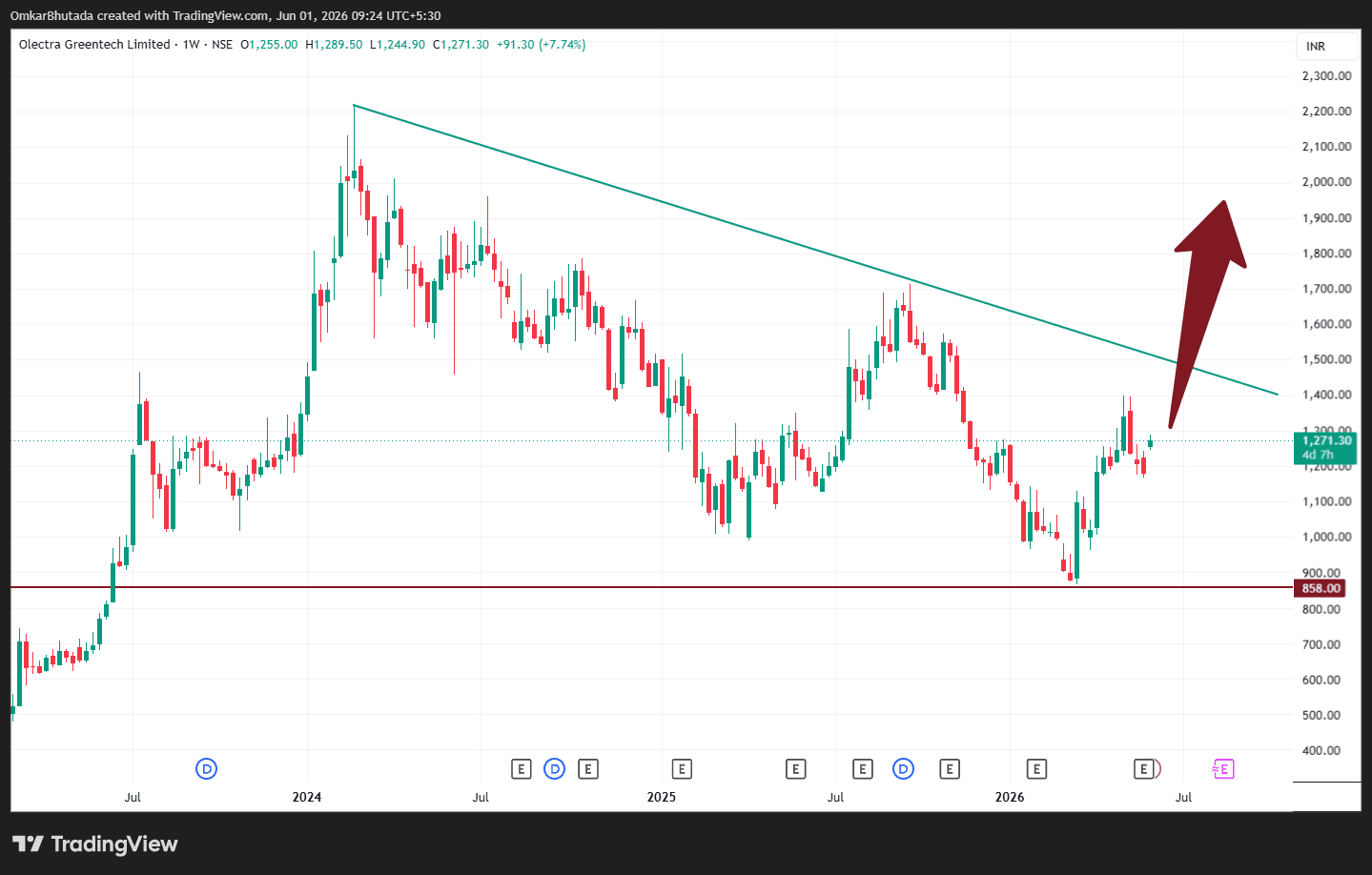Image resolution: width=1372 pixels, height=875 pixels.
Task: Click the 2025 year label on time axis
Action: (662, 797)
